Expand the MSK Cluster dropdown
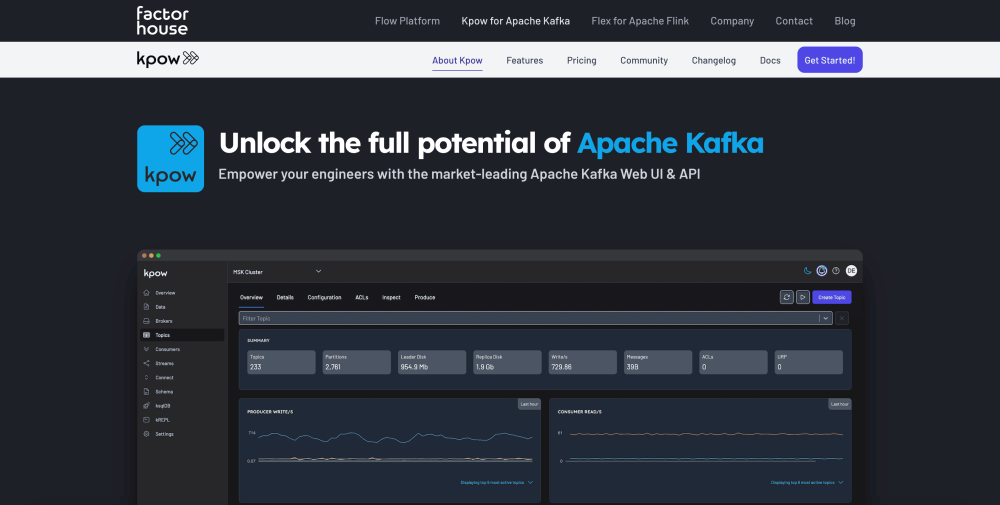 click(318, 270)
